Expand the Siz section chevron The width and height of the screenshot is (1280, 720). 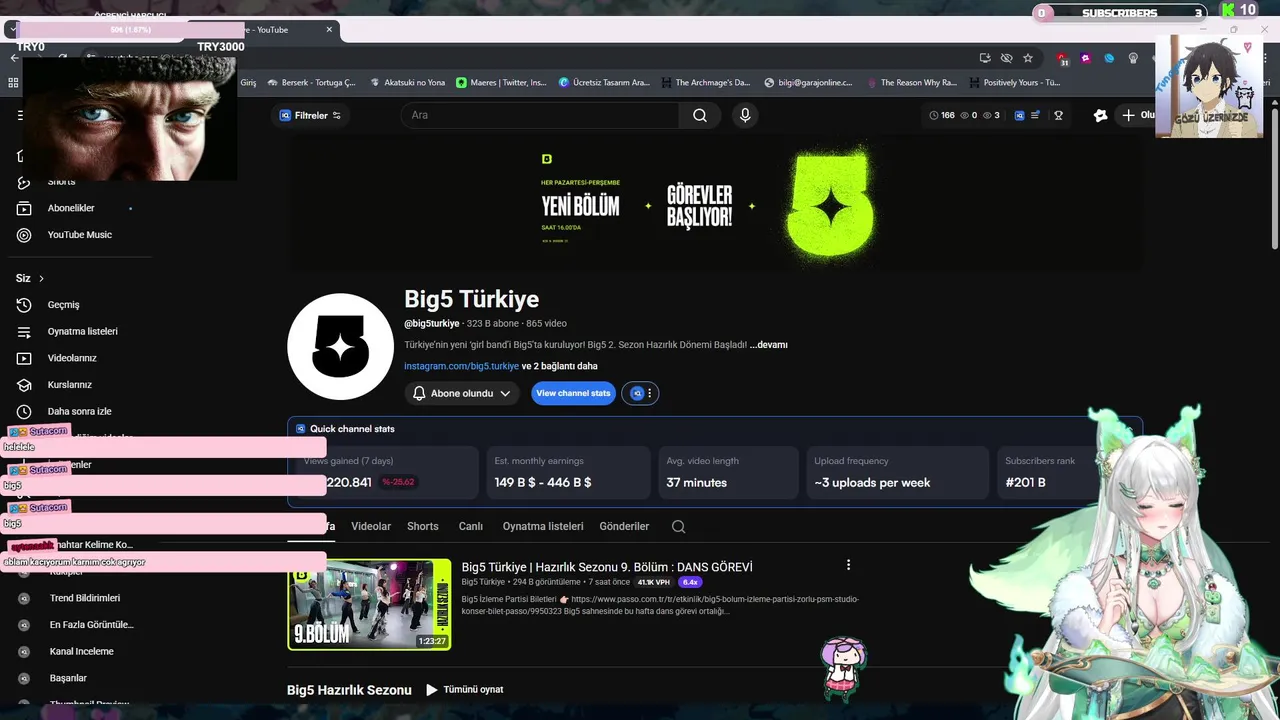pyautogui.click(x=41, y=278)
